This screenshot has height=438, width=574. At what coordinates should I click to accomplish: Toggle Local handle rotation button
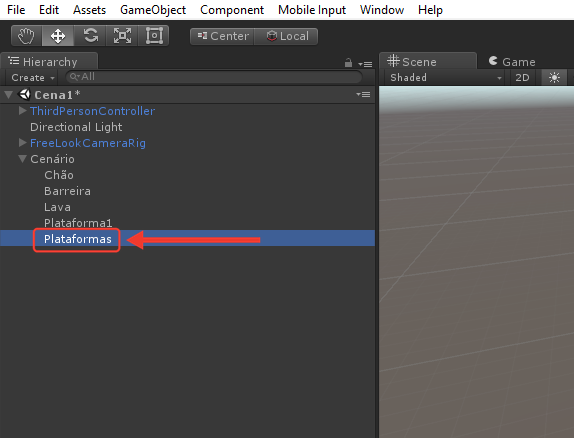point(286,36)
